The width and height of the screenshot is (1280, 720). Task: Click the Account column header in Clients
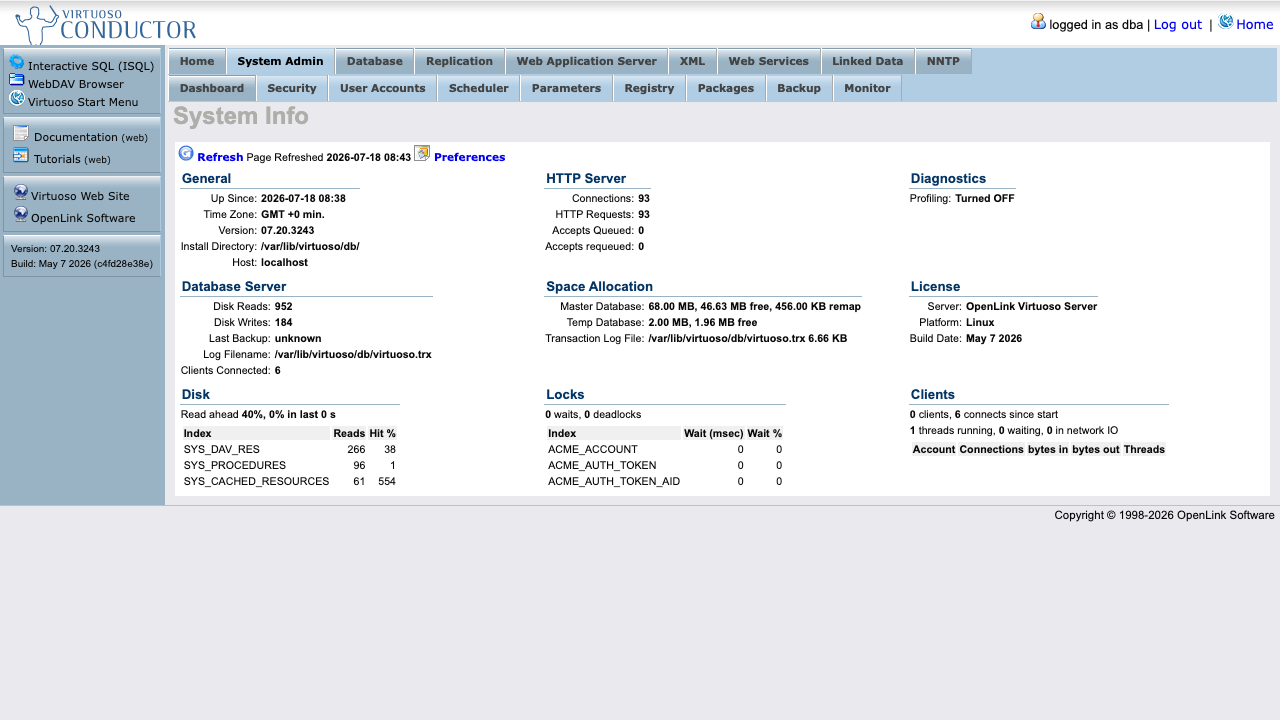coord(934,450)
